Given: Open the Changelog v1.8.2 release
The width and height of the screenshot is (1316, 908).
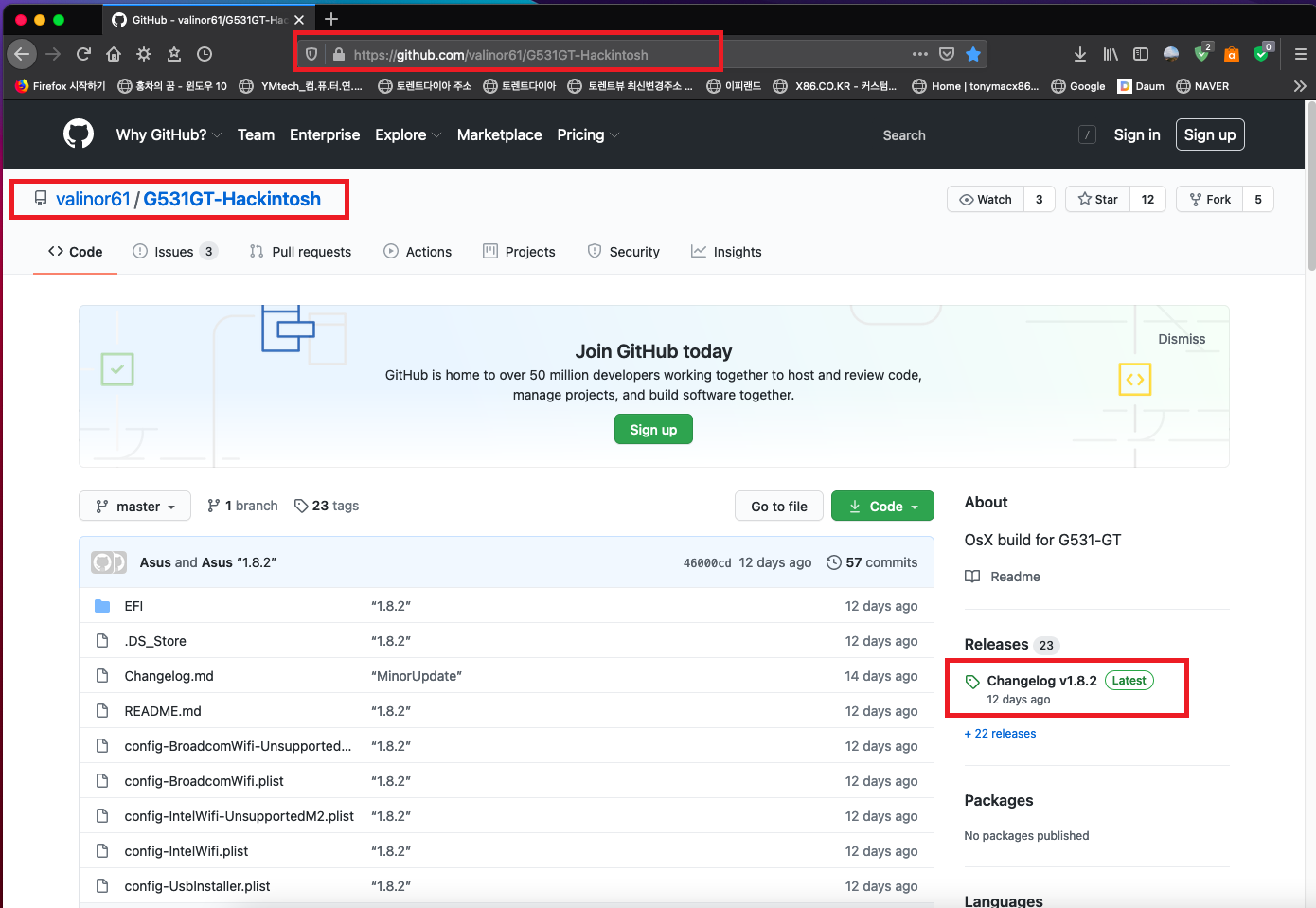Looking at the screenshot, I should (x=1041, y=681).
